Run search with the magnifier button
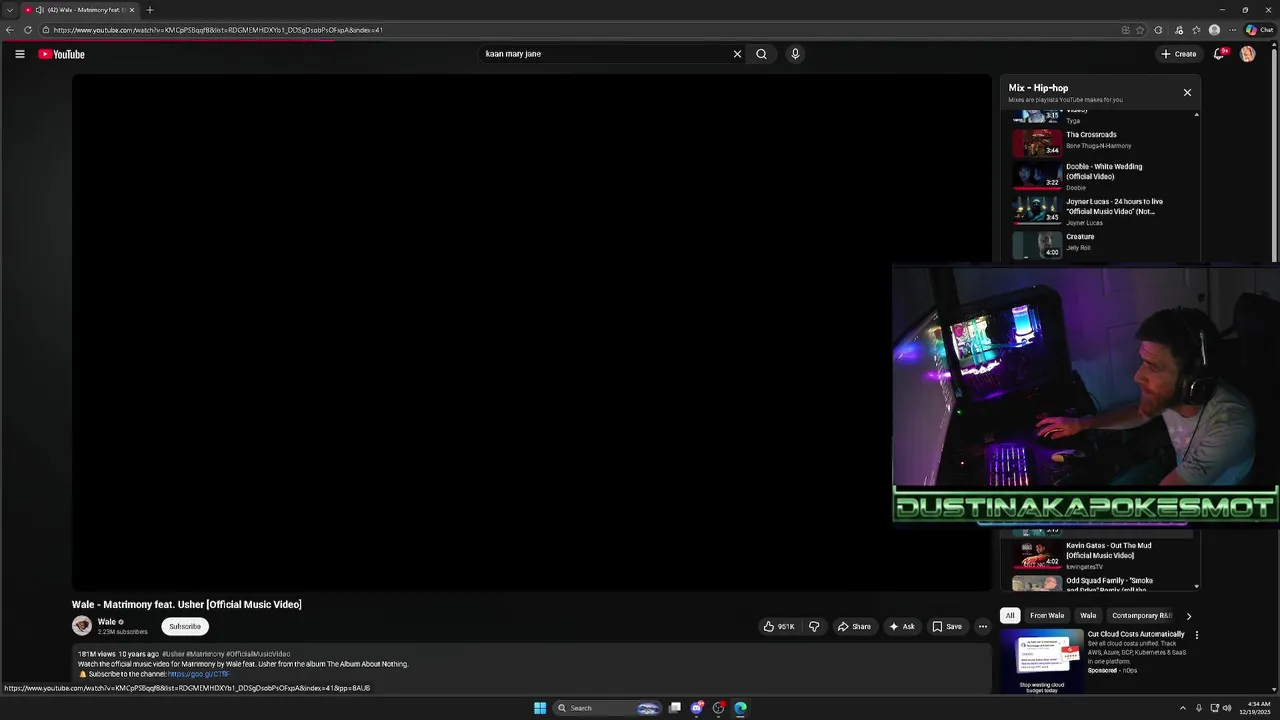 tap(761, 54)
